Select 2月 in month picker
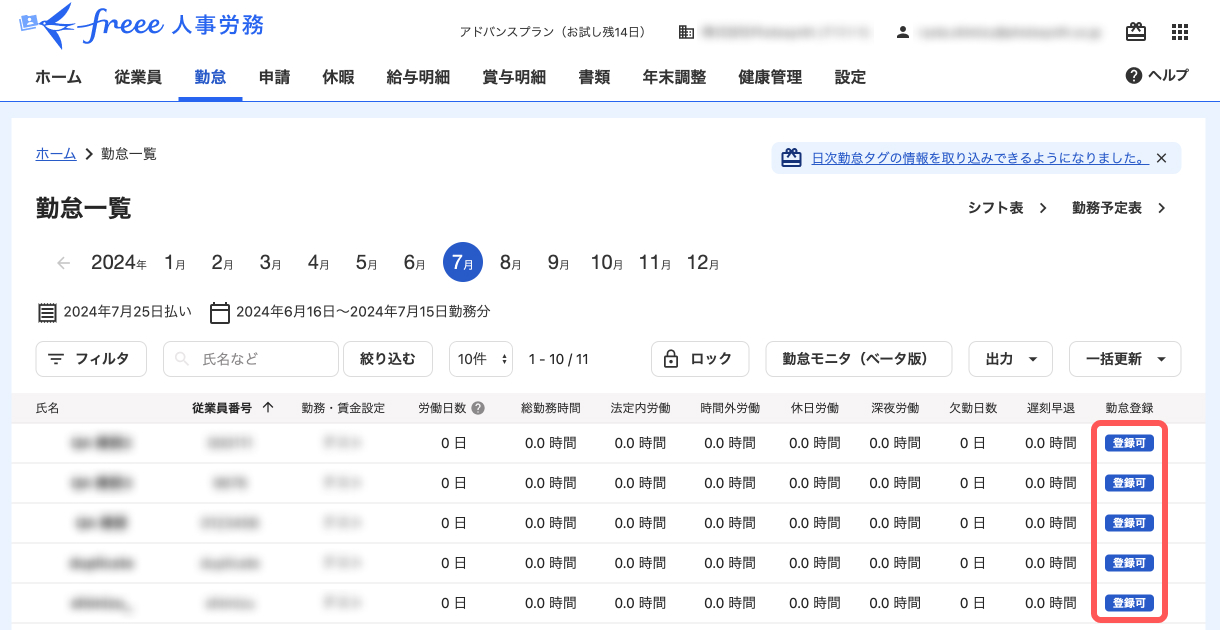1220x630 pixels. 222,263
